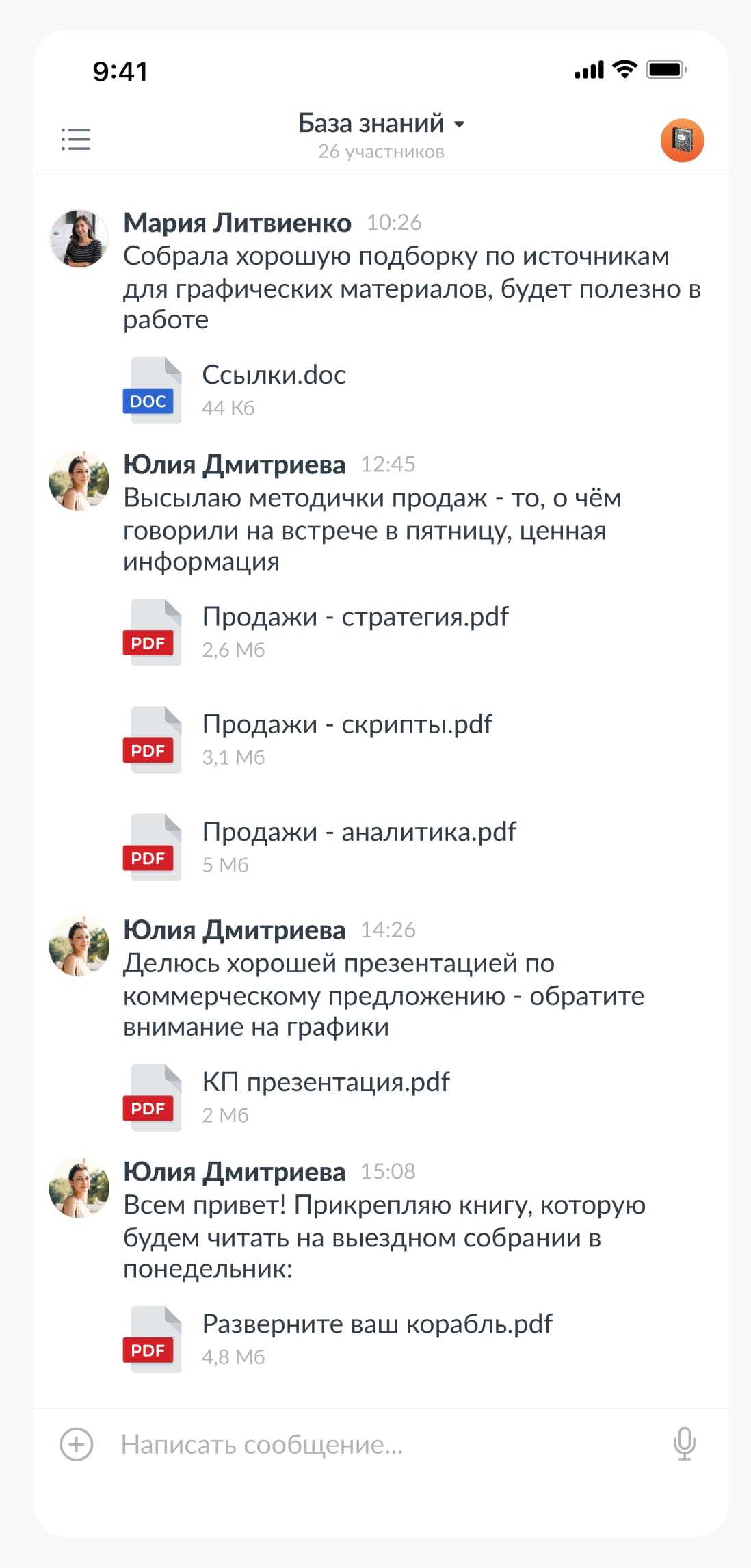Image resolution: width=751 pixels, height=1568 pixels.
Task: Click PDF icon of Продажи - скрипты.pdf
Action: [153, 740]
